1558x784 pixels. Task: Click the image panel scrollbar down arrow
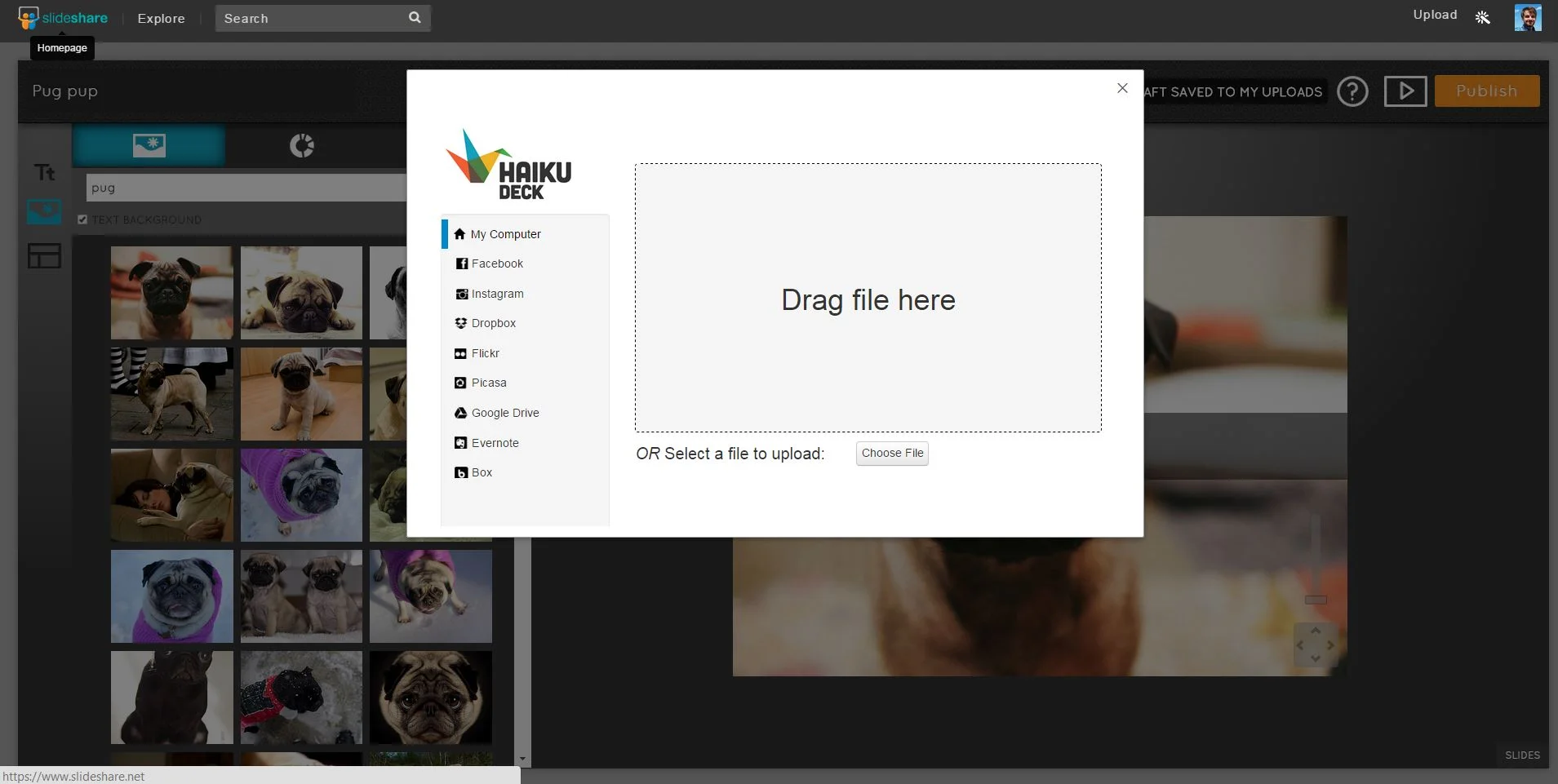click(x=523, y=759)
